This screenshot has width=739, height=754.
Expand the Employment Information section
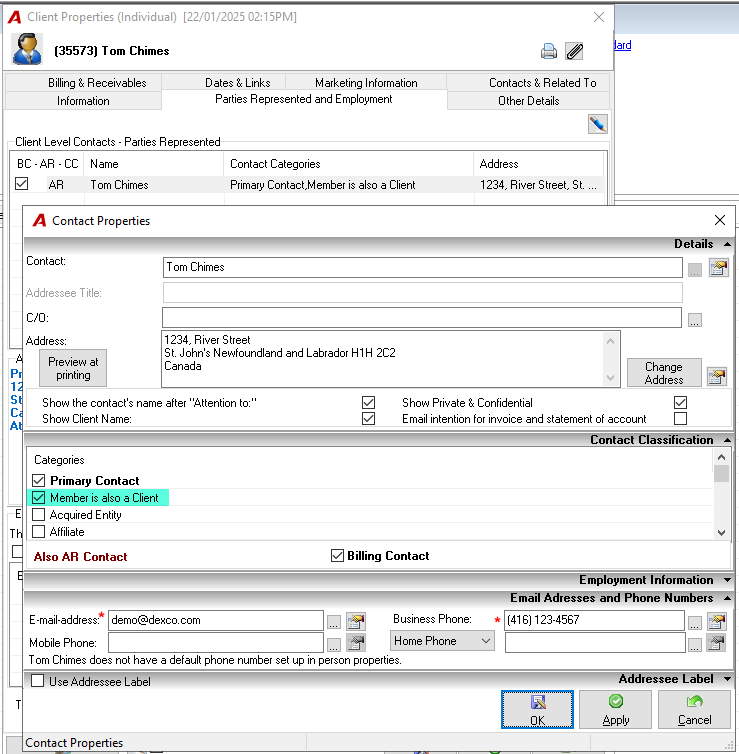click(727, 580)
